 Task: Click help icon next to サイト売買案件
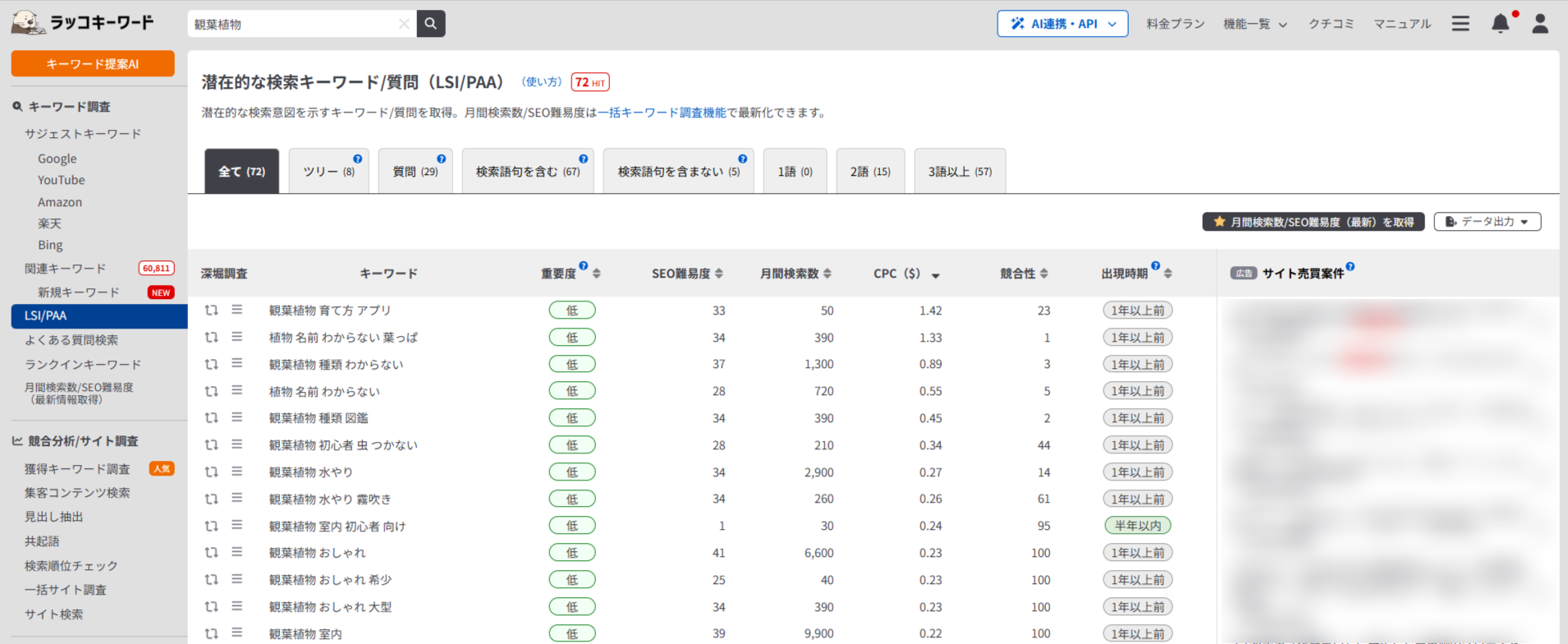pyautogui.click(x=1350, y=266)
